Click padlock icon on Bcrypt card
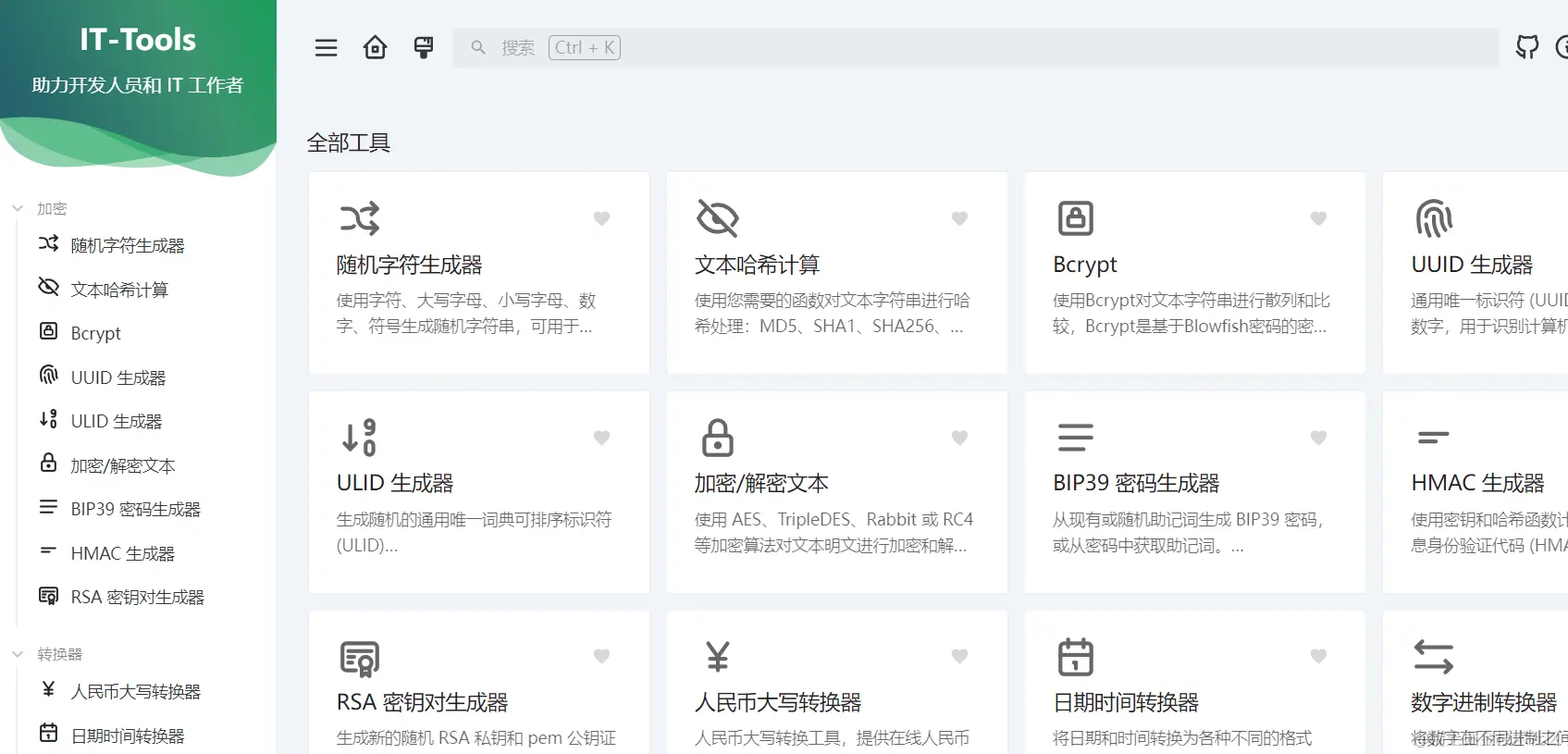 [1075, 218]
